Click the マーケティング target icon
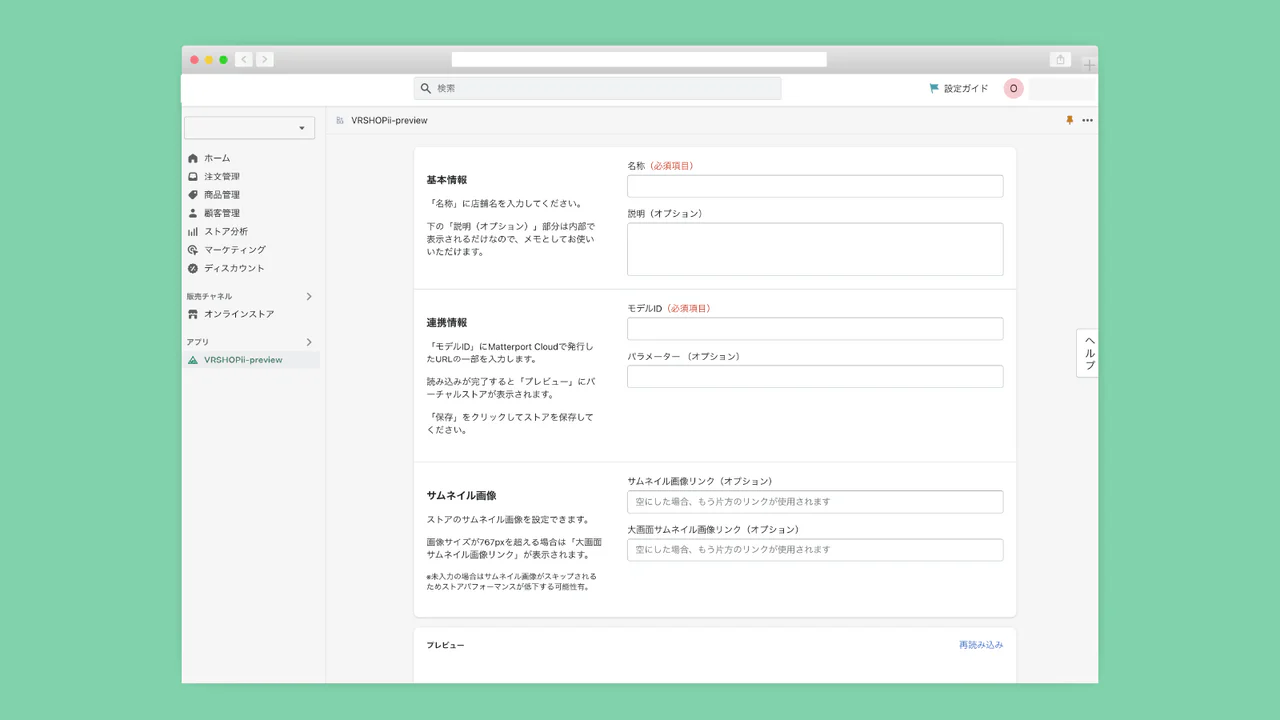1280x720 pixels. (x=193, y=250)
